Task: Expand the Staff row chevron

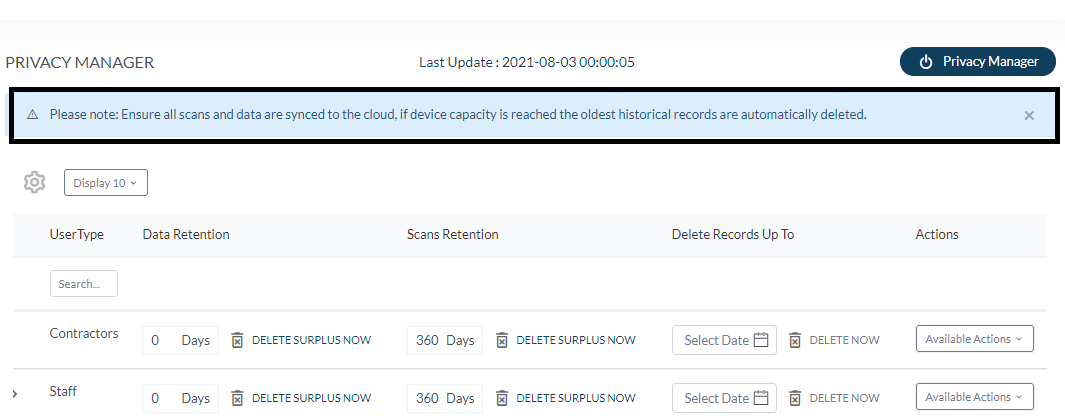Action: click(x=15, y=393)
